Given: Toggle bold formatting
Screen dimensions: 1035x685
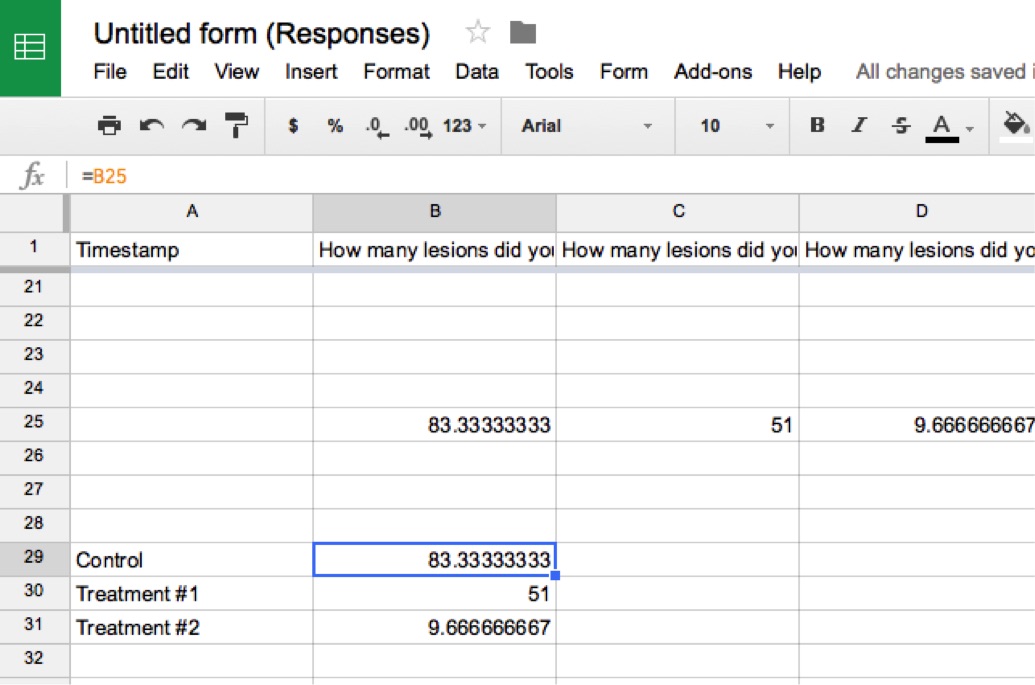Looking at the screenshot, I should coord(817,126).
